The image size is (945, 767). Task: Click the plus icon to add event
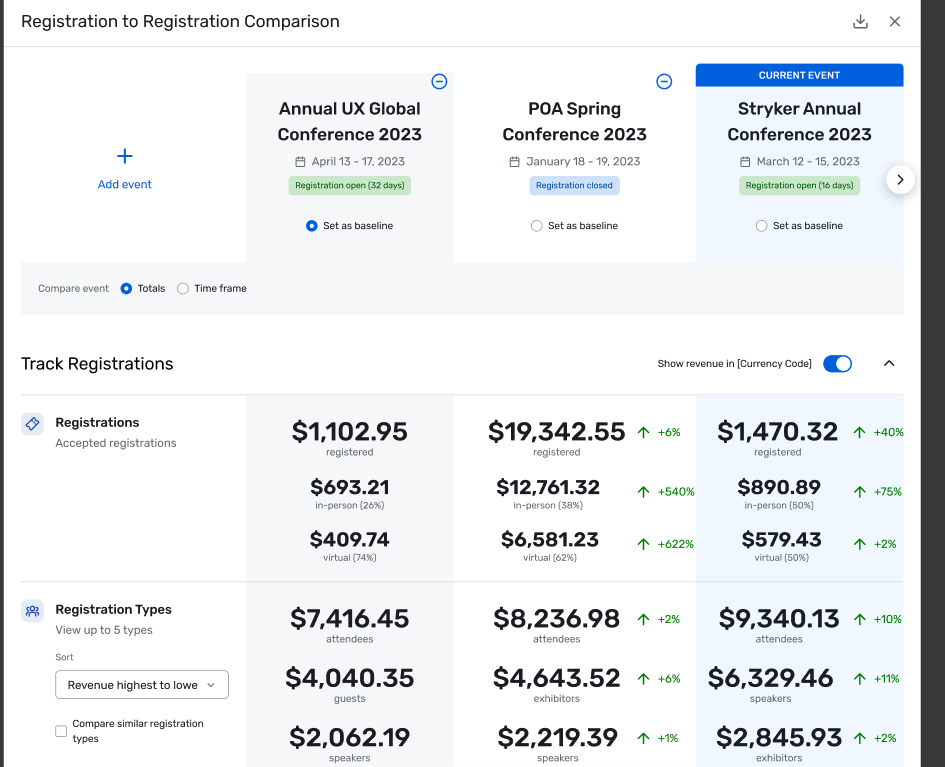[x=125, y=156]
